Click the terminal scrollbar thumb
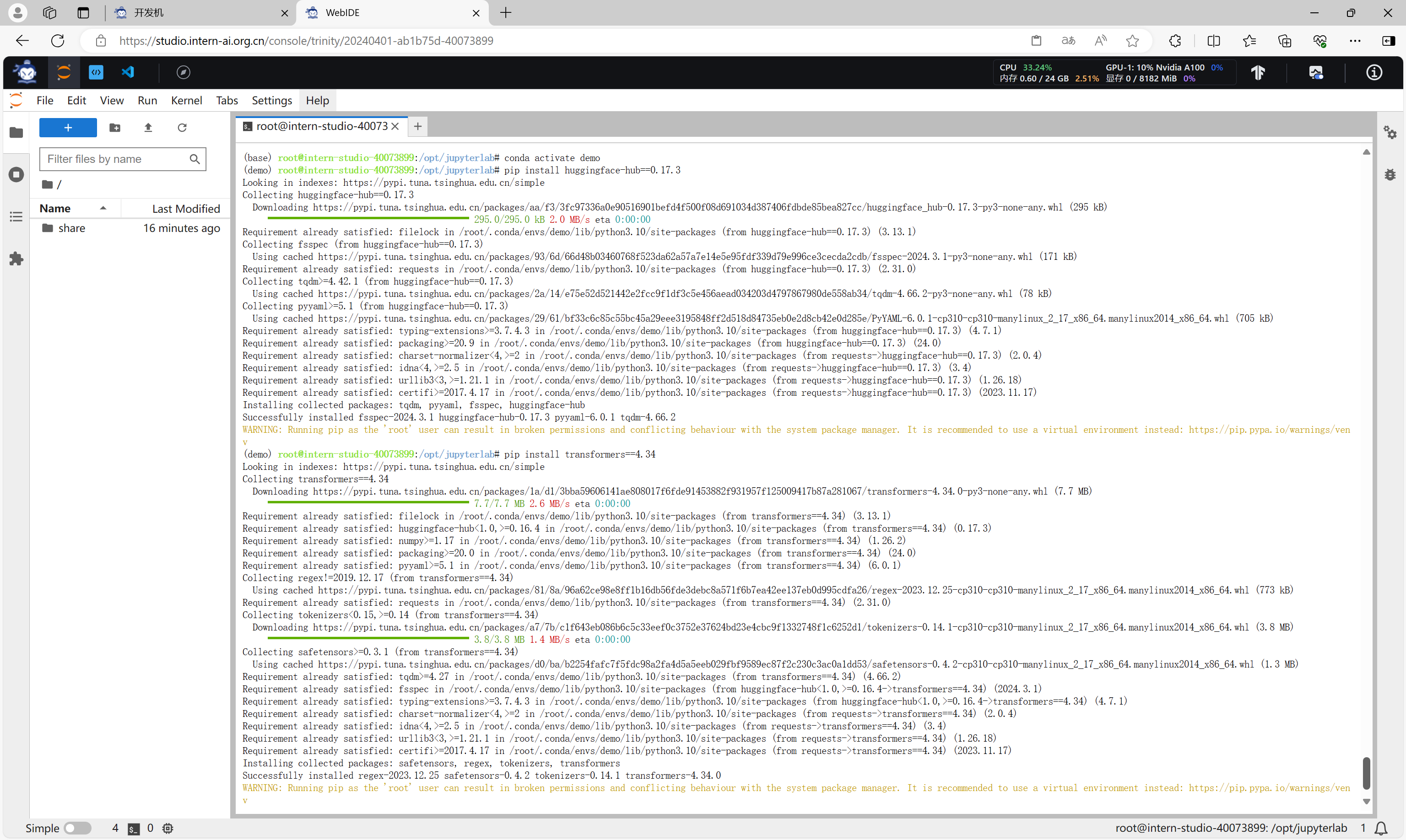 point(1366,773)
